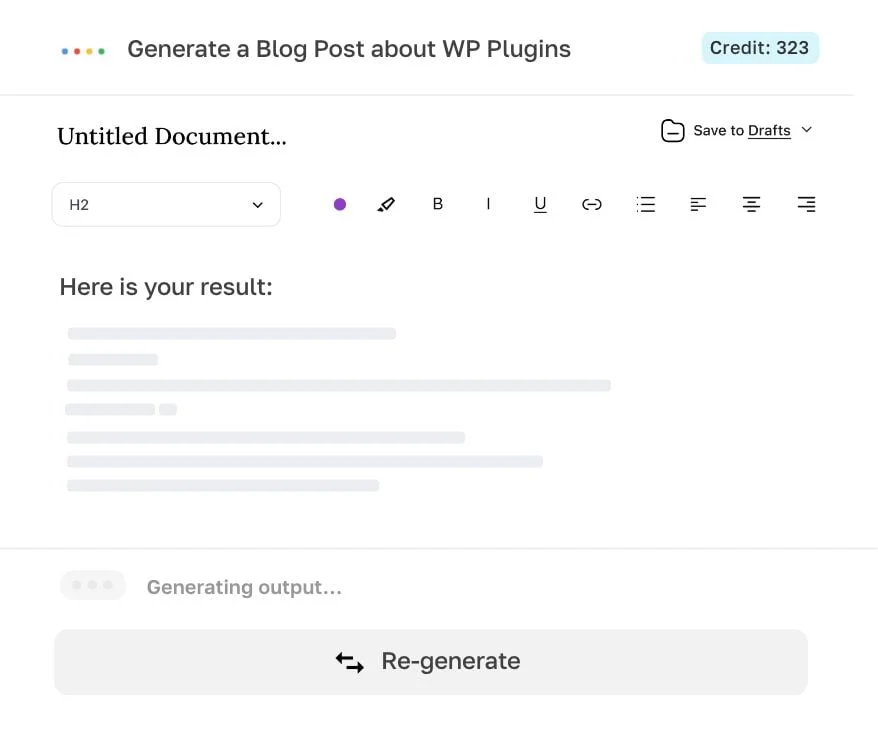Apply italic formatting
The image size is (878, 748).
point(488,204)
